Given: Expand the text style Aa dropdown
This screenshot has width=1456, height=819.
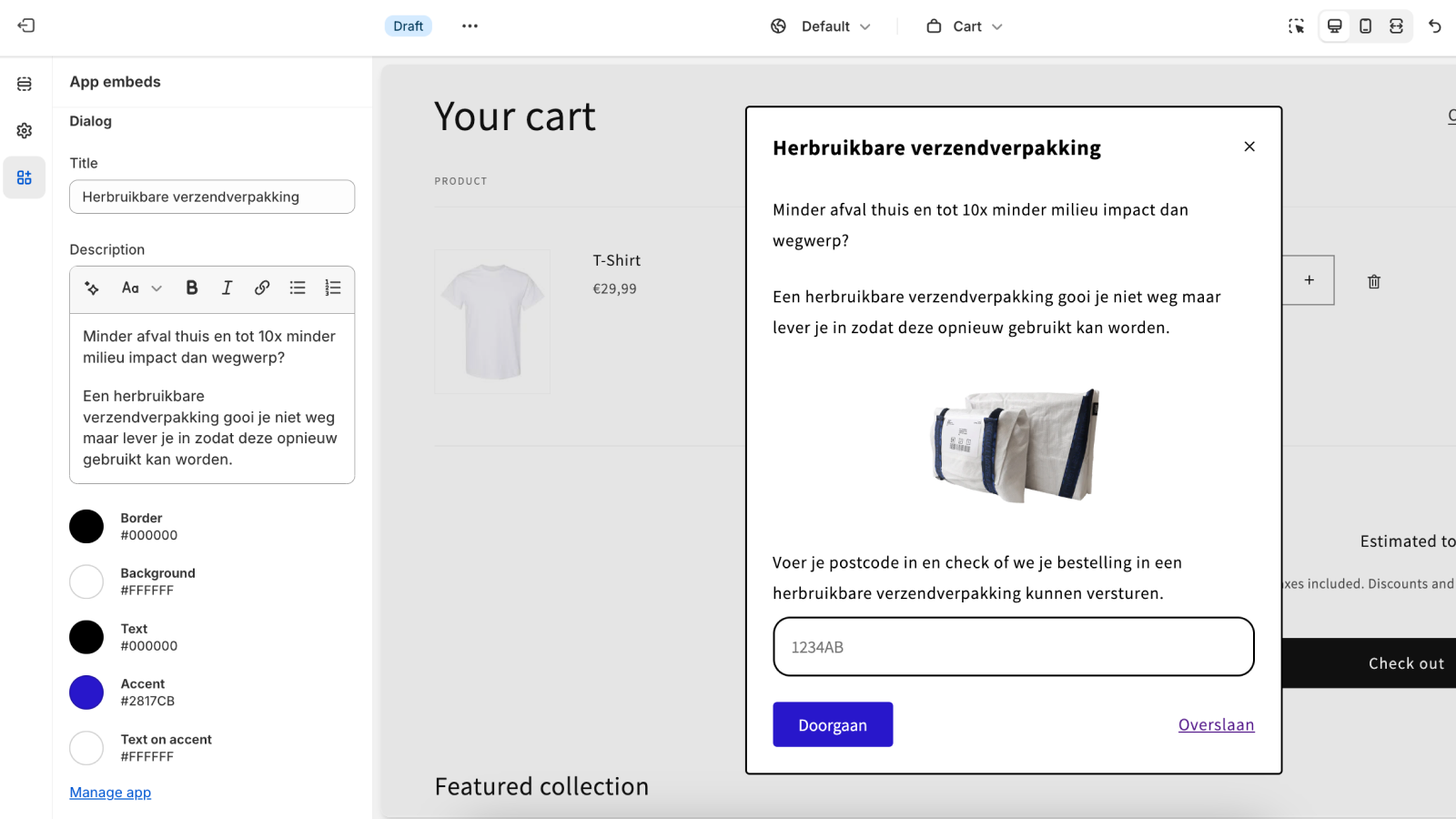Looking at the screenshot, I should pos(141,288).
